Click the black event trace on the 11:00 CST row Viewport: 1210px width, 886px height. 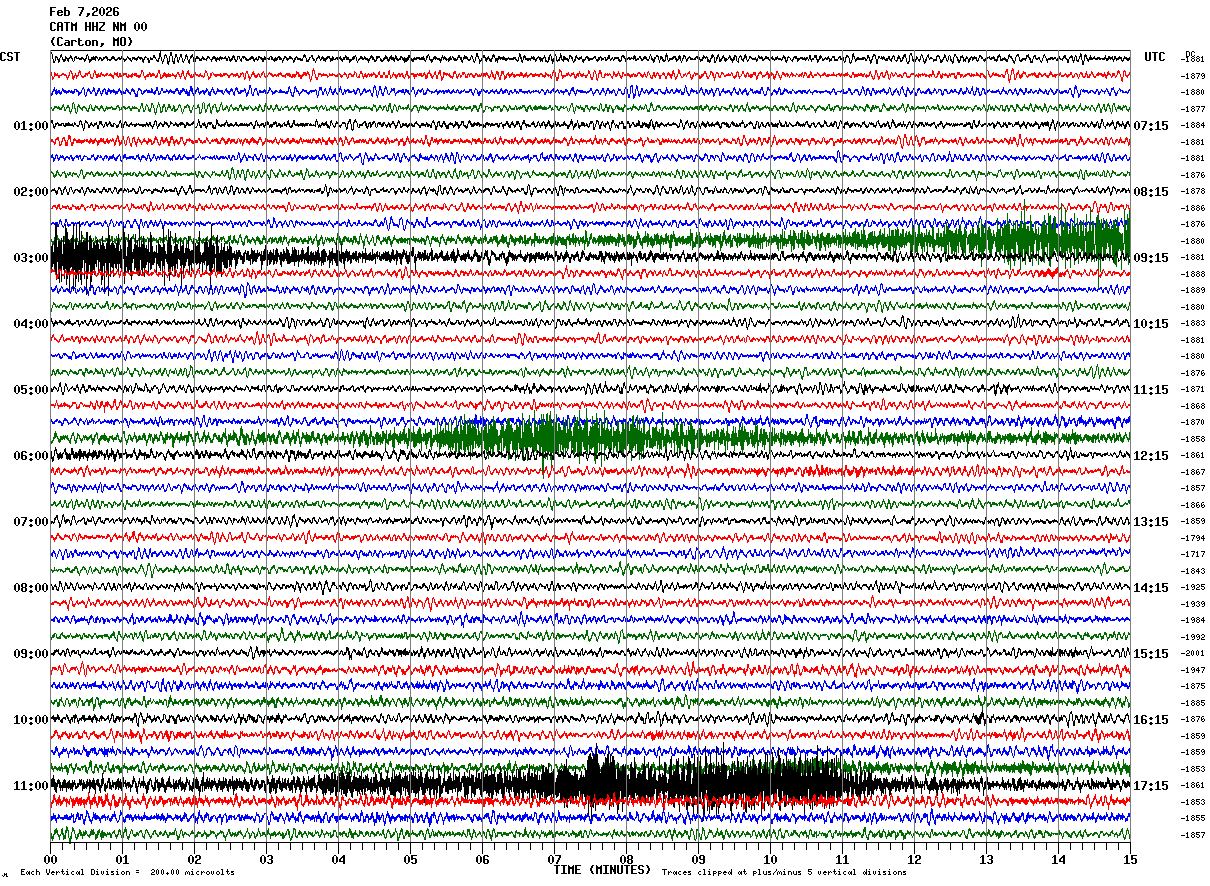[x=590, y=781]
